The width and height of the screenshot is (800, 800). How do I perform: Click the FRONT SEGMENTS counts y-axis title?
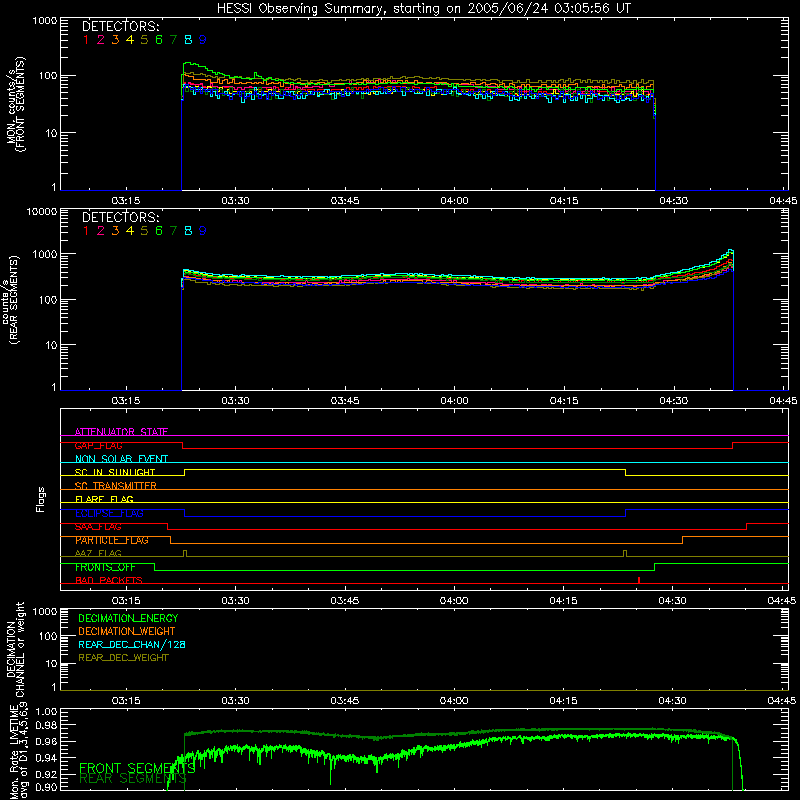tap(15, 104)
